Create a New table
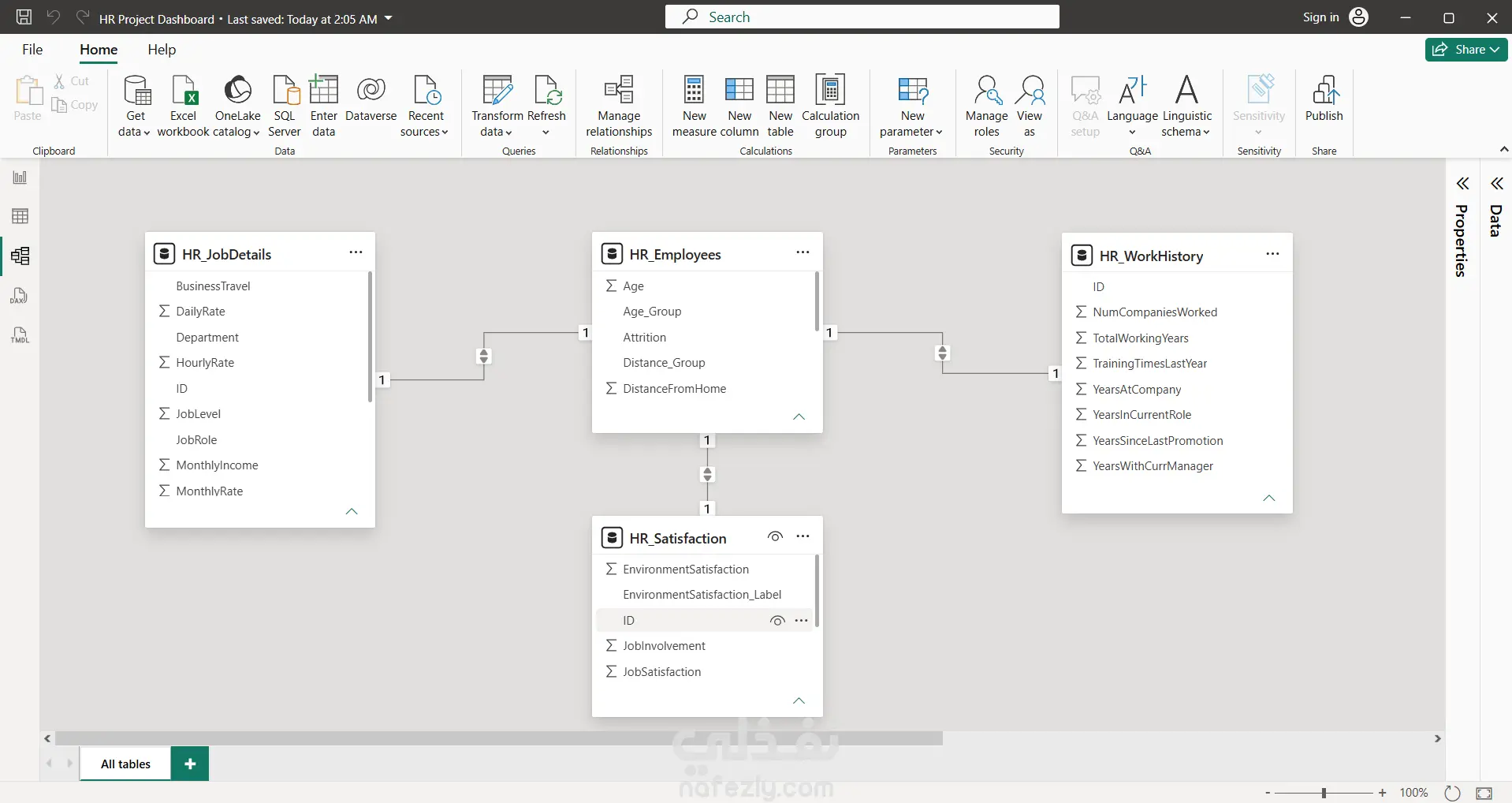Viewport: 1512px width, 803px height. pos(780,106)
